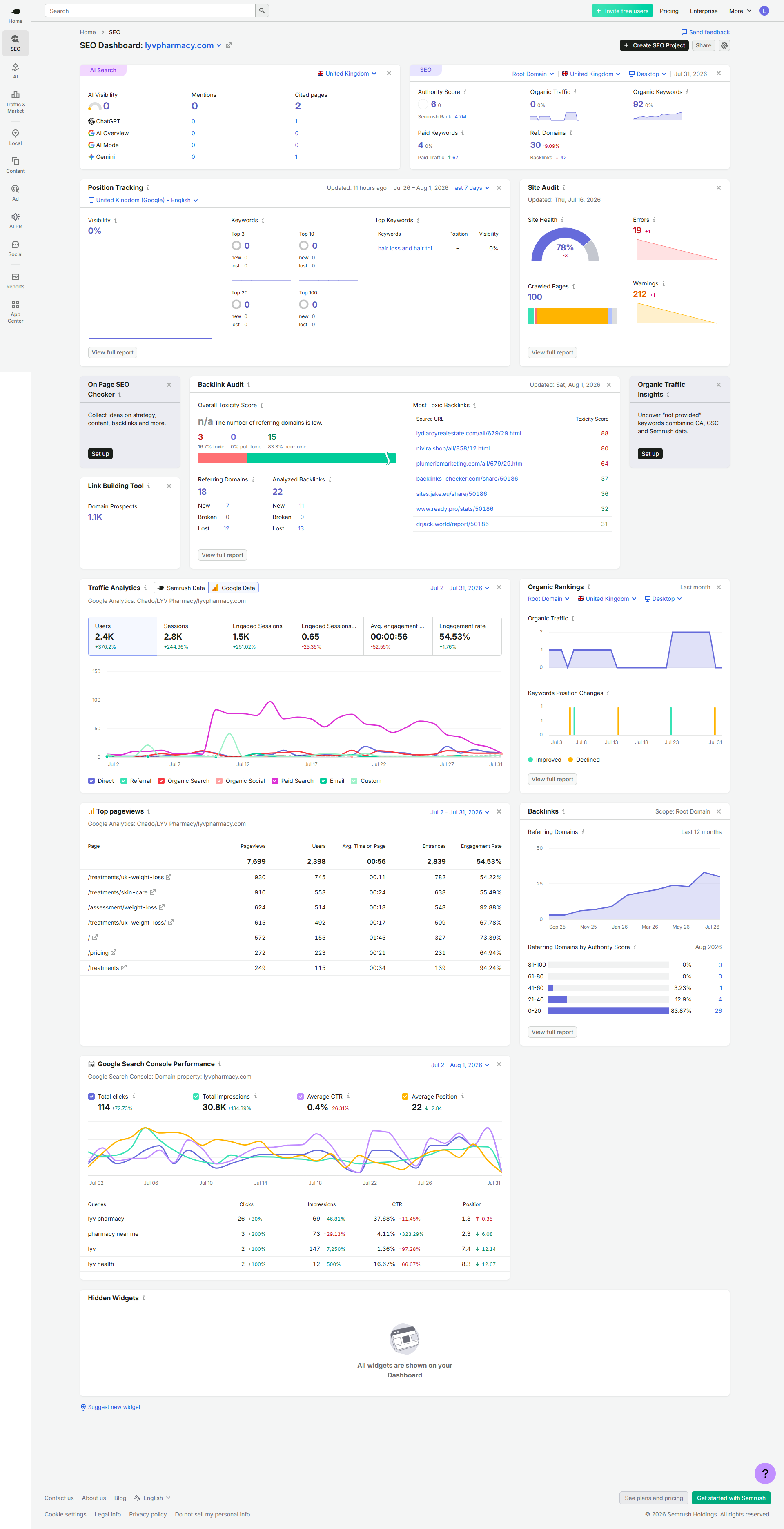Click the Create SEO Project button
Viewport: 784px width, 1529px height.
click(654, 45)
